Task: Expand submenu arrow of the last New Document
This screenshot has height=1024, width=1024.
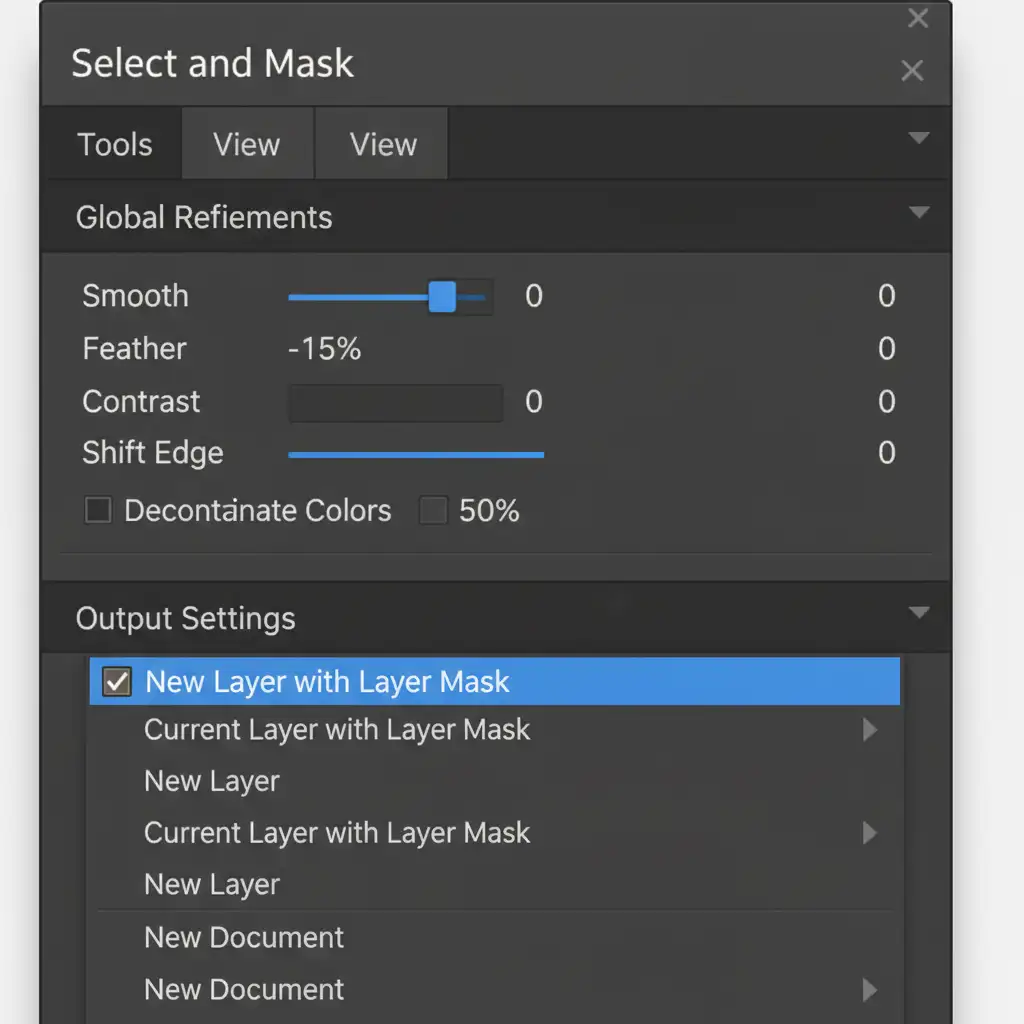Action: tap(869, 990)
